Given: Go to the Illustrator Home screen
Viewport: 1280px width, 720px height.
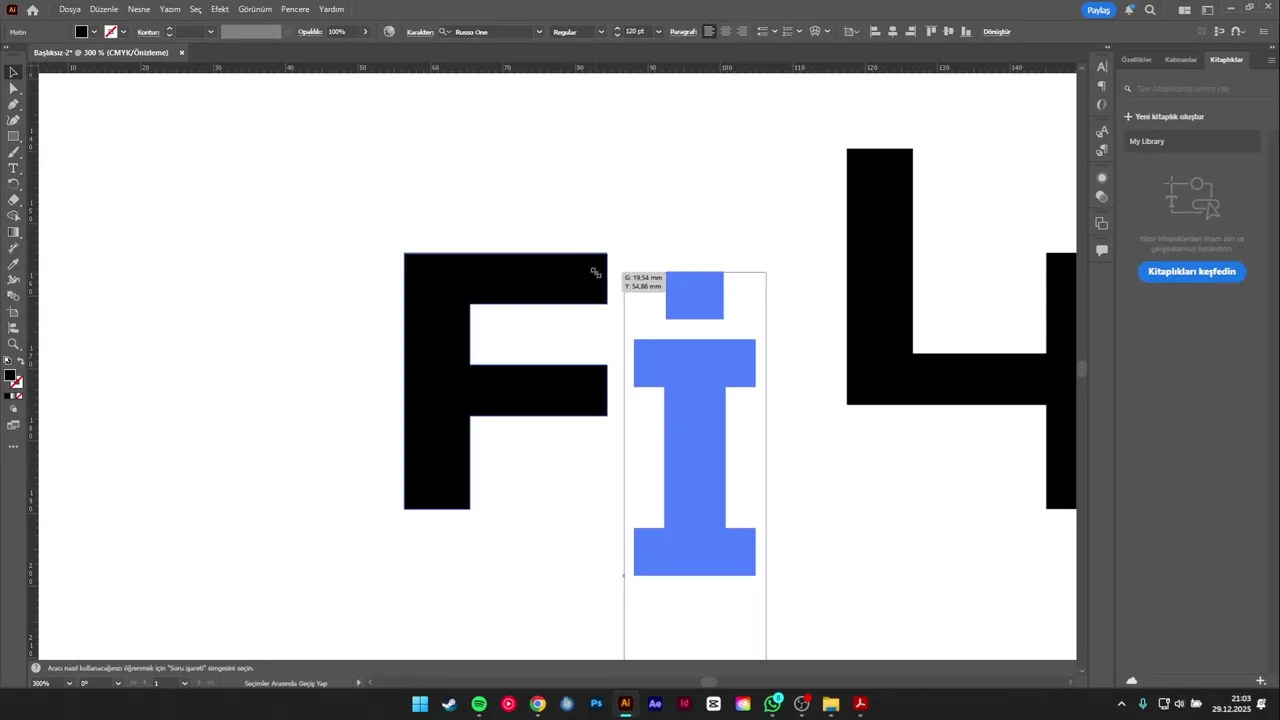Looking at the screenshot, I should (32, 10).
